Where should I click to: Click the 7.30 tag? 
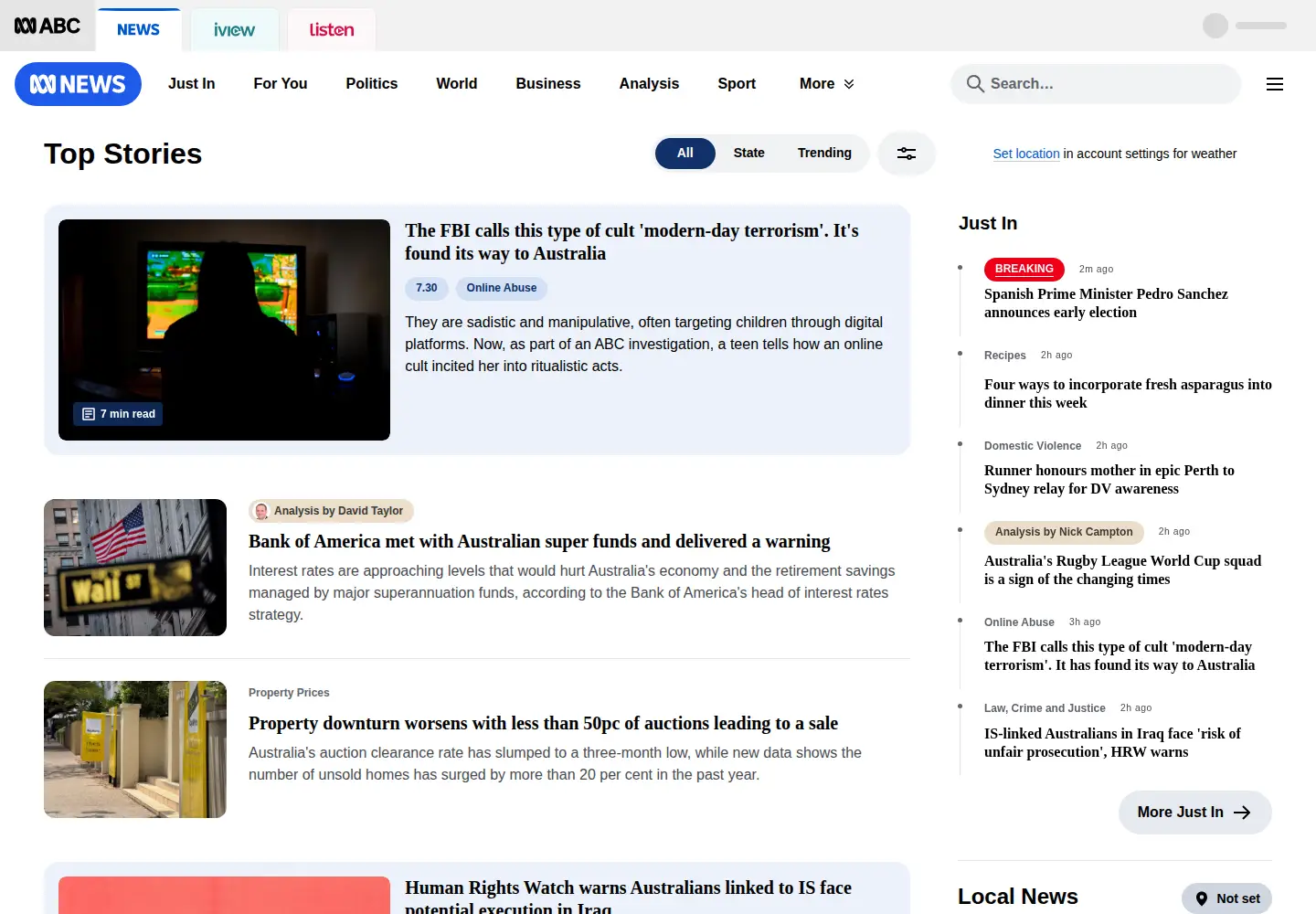[427, 288]
